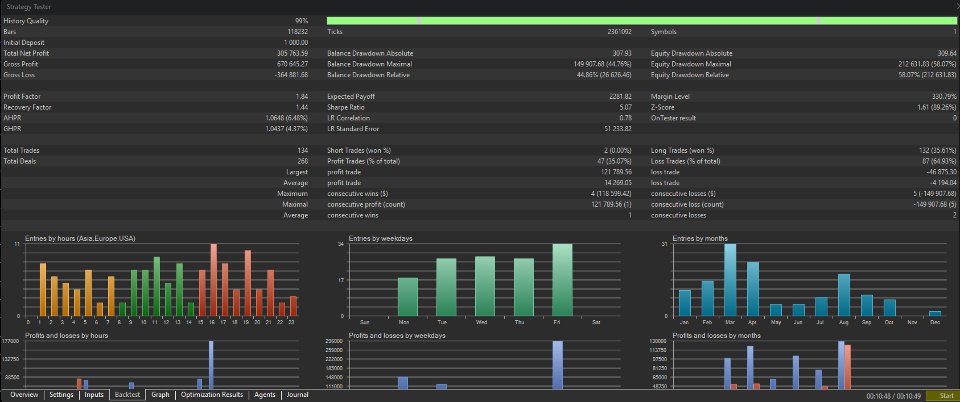
Task: Click Long Trades (won %) value 132 (35.61%)
Action: 936,151
